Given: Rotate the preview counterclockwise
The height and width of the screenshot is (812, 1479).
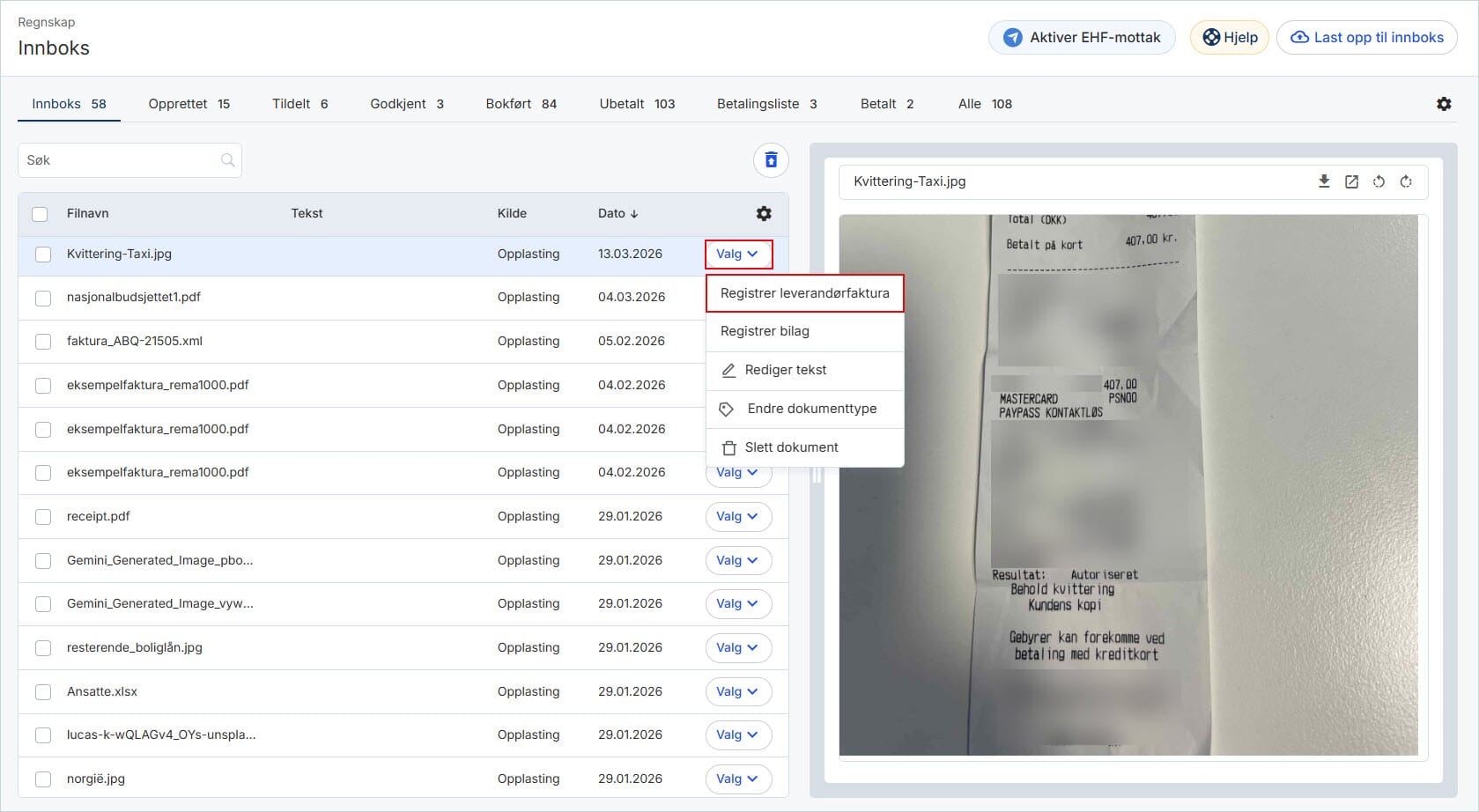Looking at the screenshot, I should pyautogui.click(x=1379, y=181).
